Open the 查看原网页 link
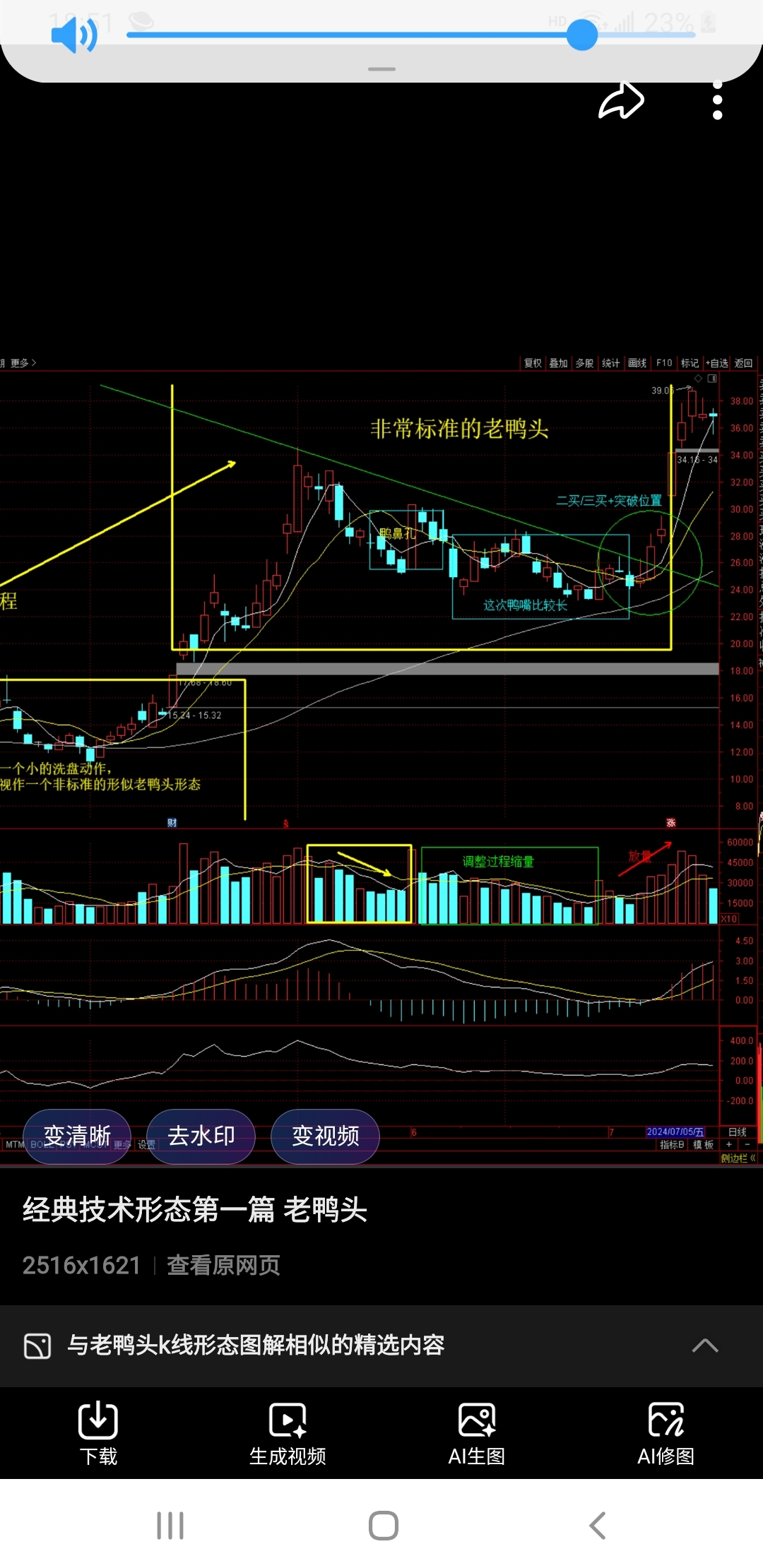This screenshot has width=763, height=1568. 223,1265
